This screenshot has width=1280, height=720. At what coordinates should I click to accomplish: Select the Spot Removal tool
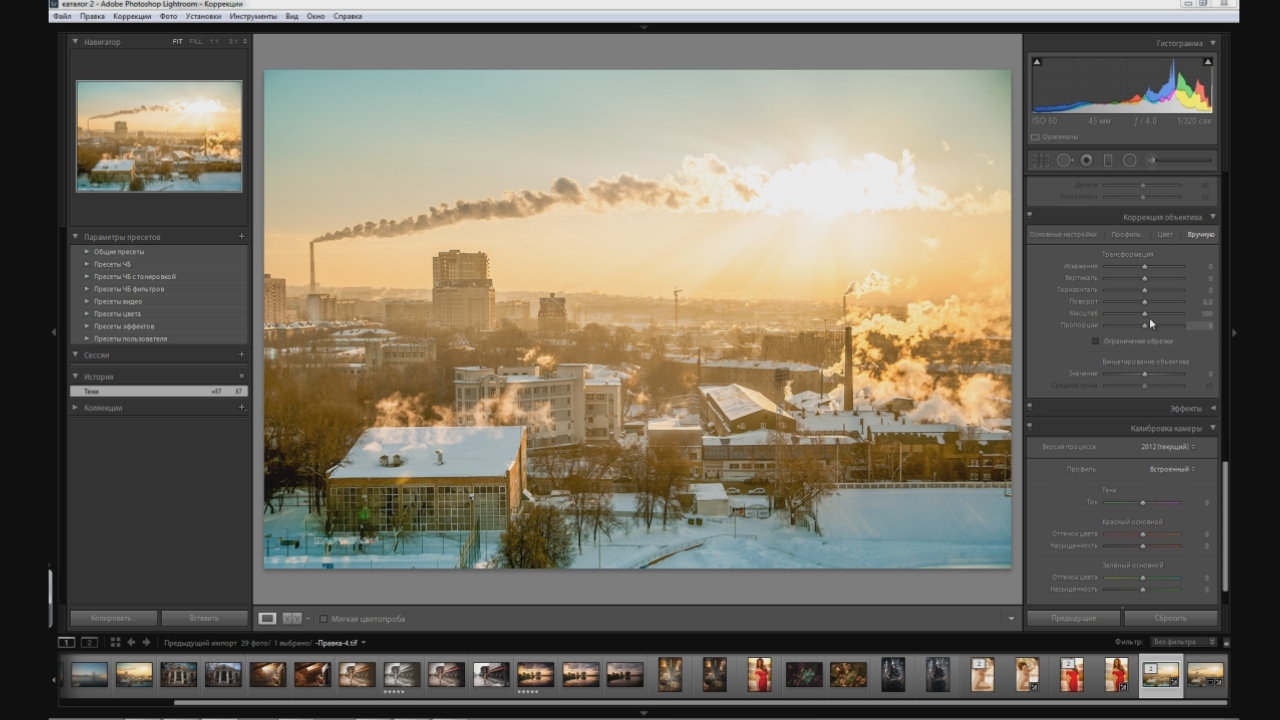(x=1064, y=160)
